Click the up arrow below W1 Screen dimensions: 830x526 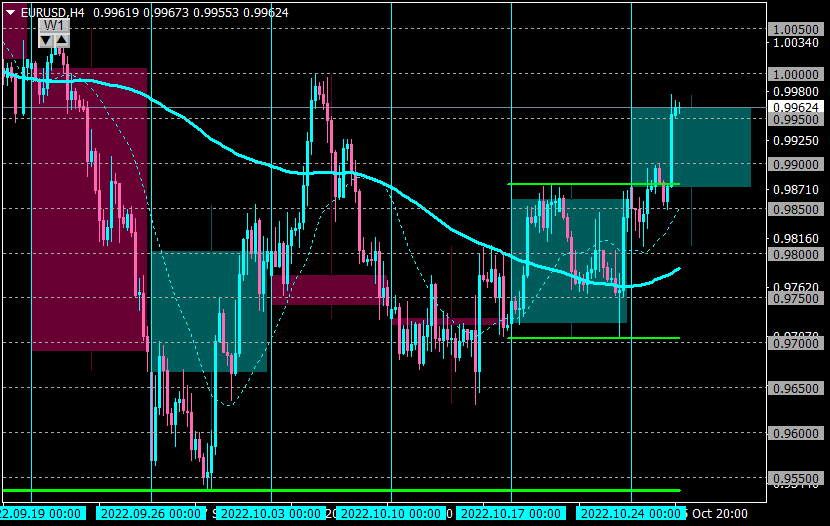coord(62,40)
